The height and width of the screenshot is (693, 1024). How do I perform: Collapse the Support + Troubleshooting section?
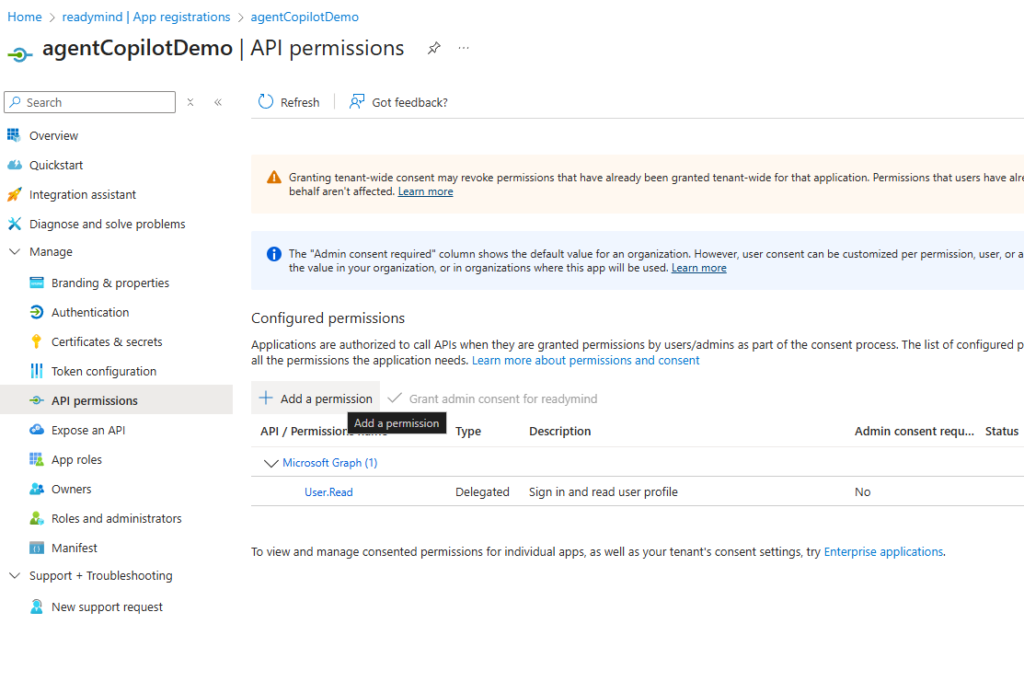click(14, 576)
